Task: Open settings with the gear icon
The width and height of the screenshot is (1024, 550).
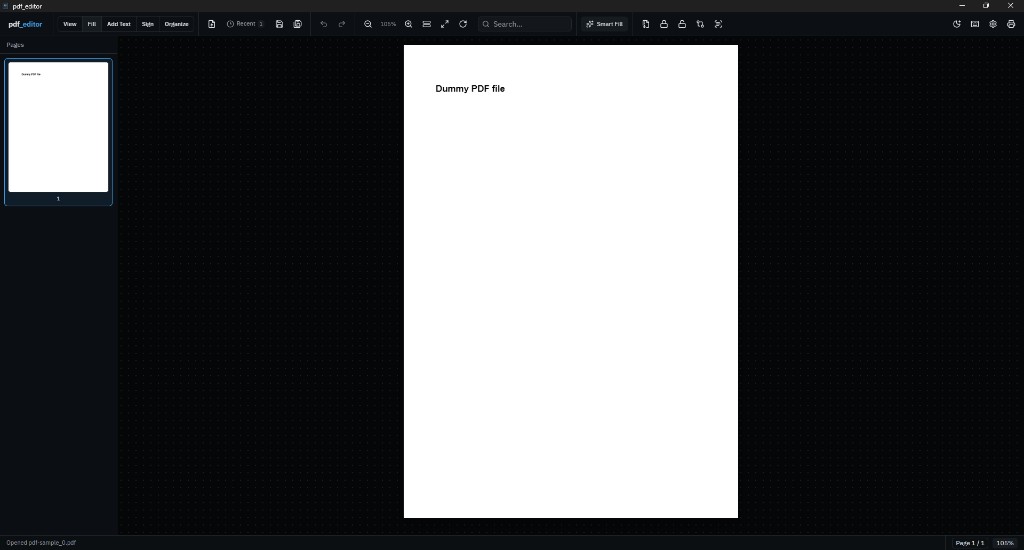Action: pyautogui.click(x=993, y=24)
